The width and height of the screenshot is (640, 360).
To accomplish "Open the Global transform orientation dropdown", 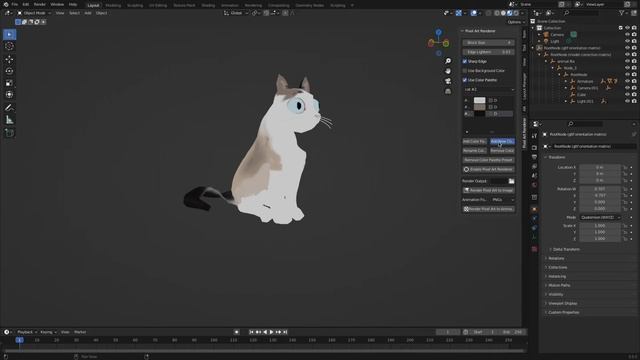I will click(x=236, y=13).
